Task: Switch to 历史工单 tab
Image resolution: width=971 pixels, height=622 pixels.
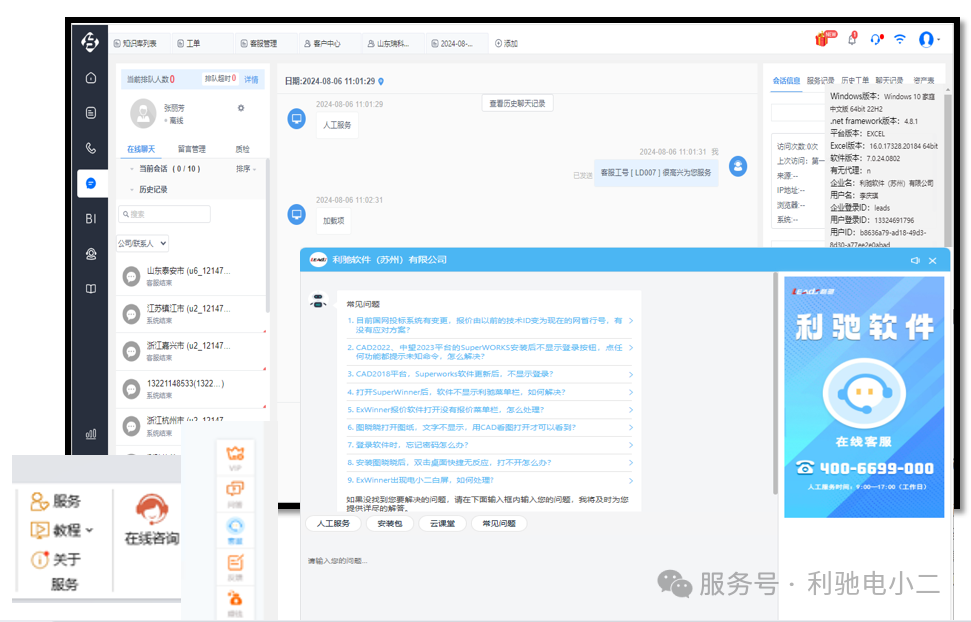Action: (855, 81)
